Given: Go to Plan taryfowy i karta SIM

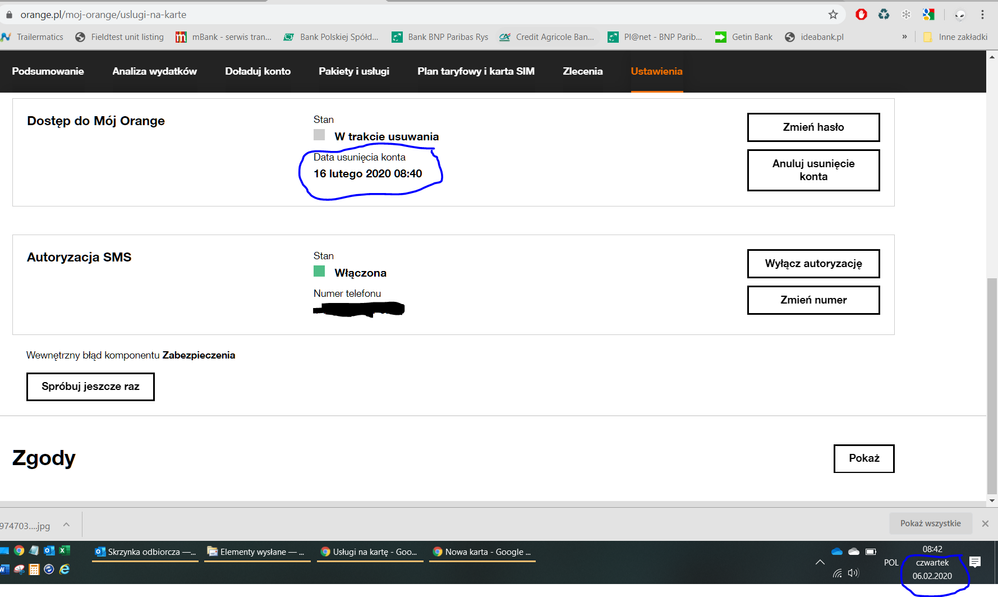Looking at the screenshot, I should (476, 72).
